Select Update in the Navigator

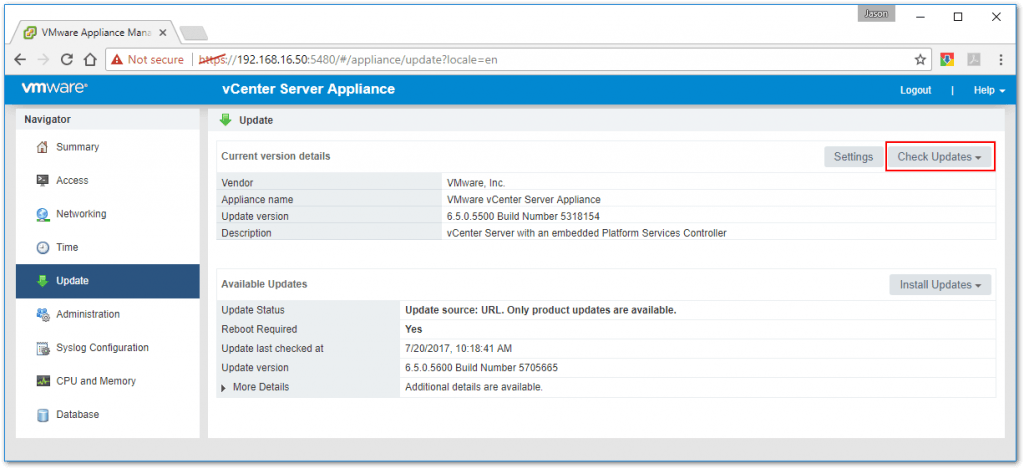point(108,281)
